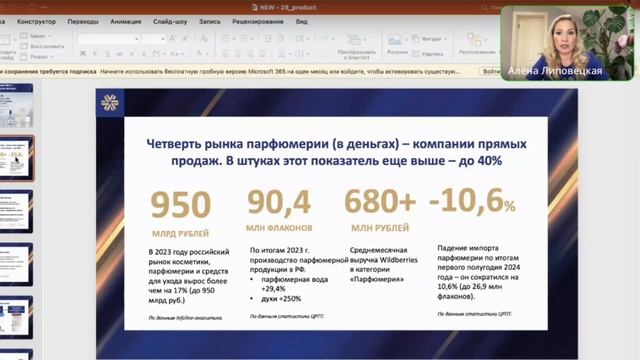Open the Расположение arrange dropdown

pos(477,44)
